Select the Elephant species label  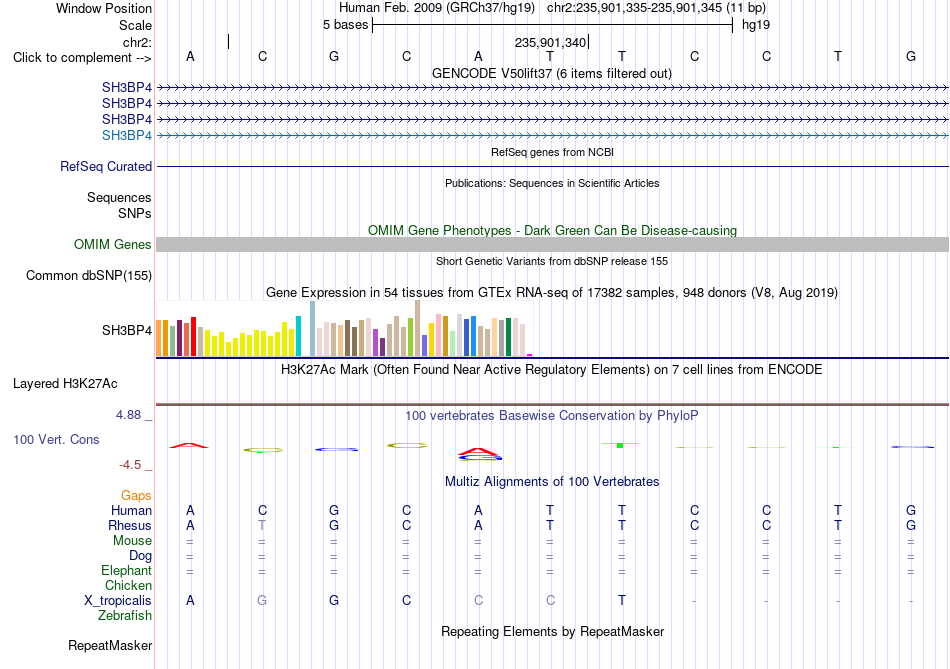126,570
